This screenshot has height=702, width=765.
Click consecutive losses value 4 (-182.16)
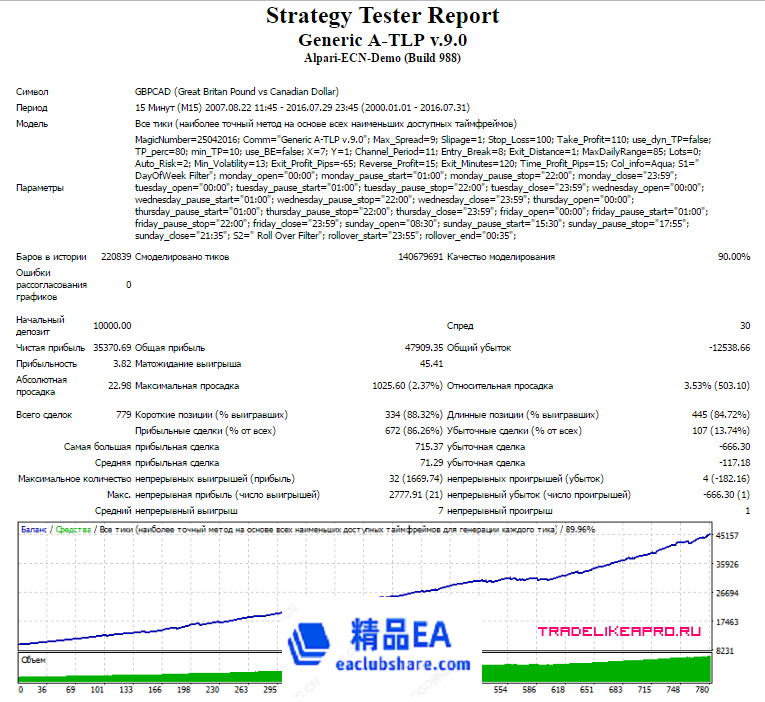pos(726,480)
